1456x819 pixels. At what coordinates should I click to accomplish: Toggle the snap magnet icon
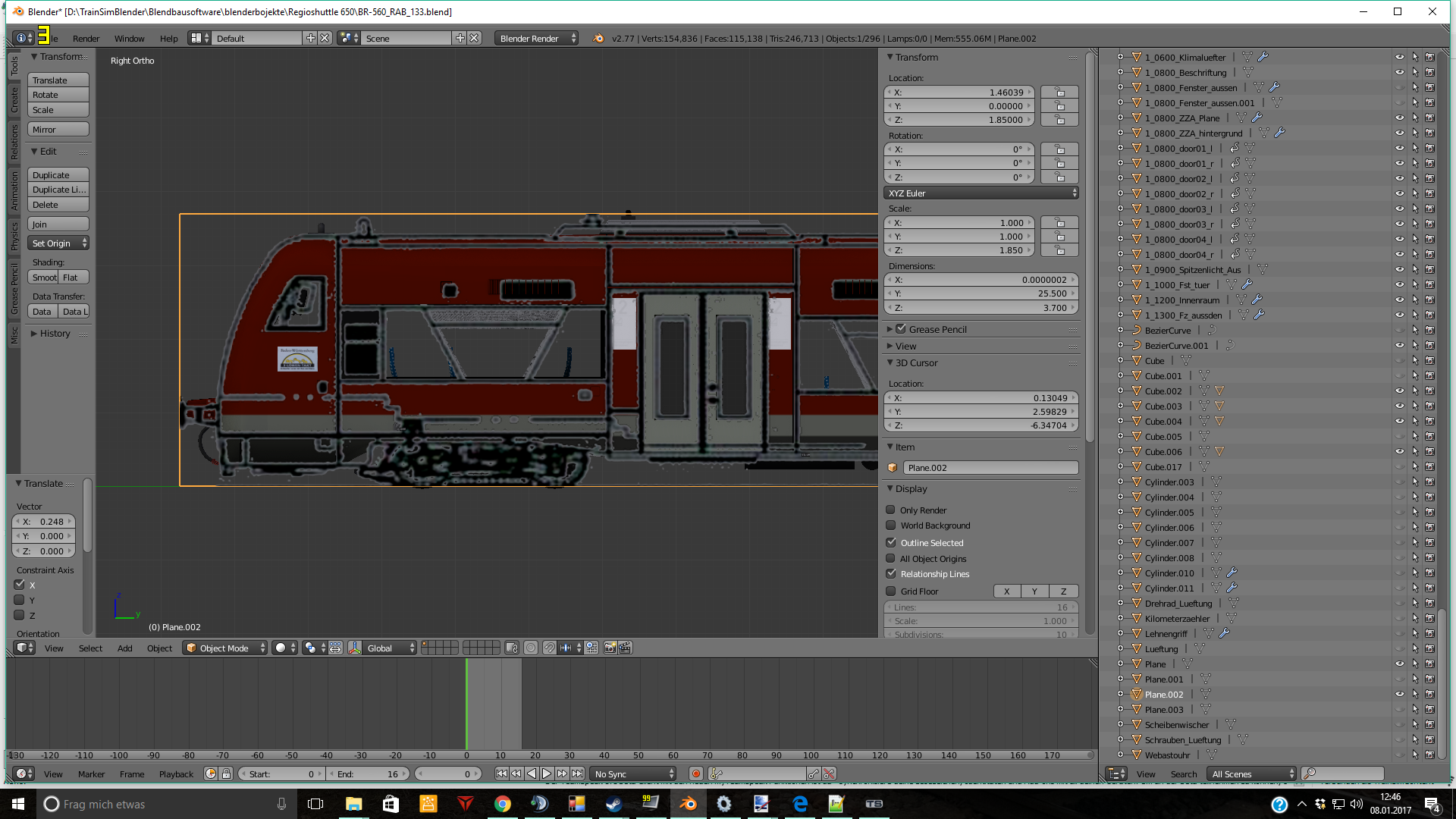click(x=549, y=648)
